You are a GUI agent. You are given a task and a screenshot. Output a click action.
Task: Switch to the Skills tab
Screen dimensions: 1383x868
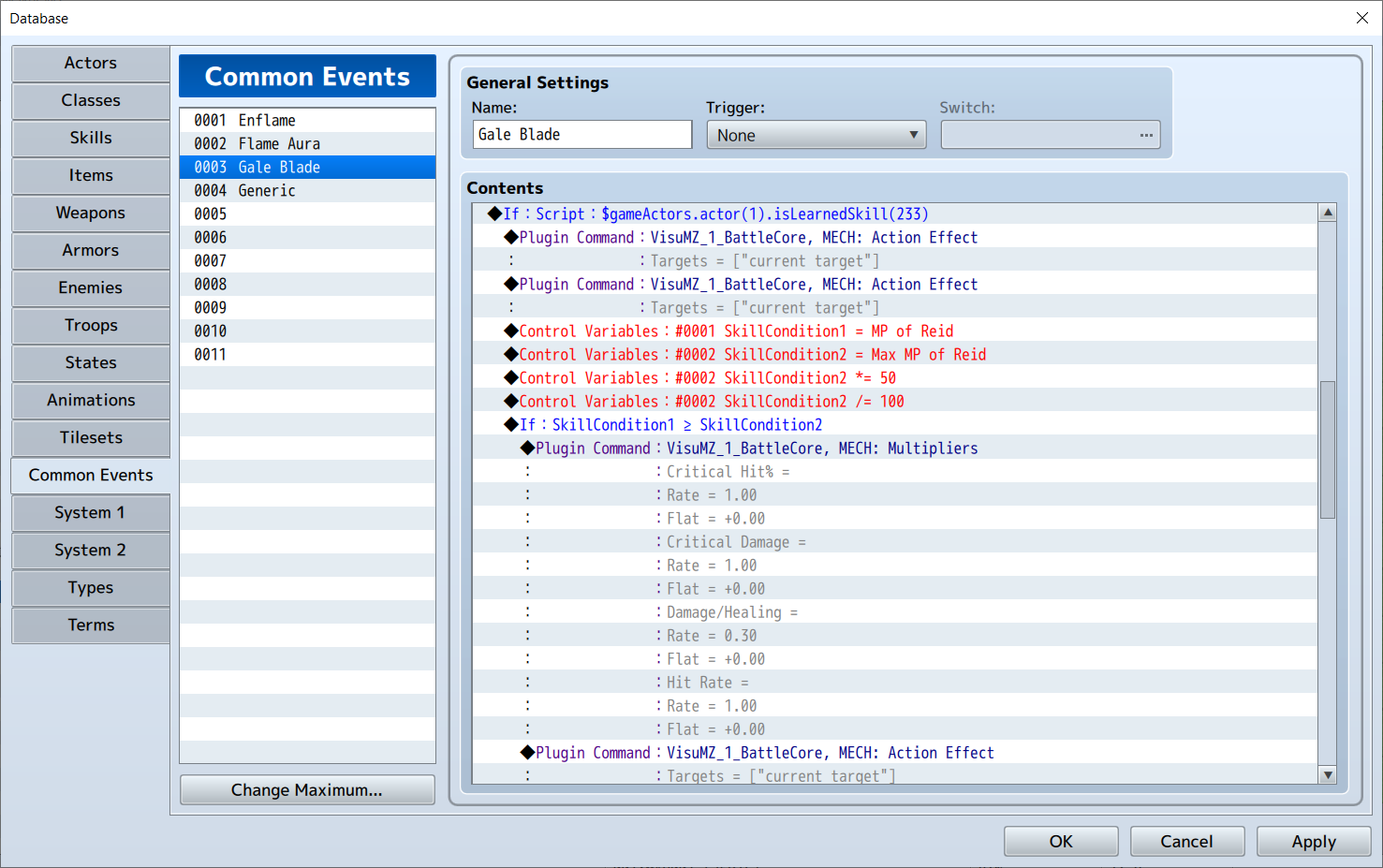point(91,139)
